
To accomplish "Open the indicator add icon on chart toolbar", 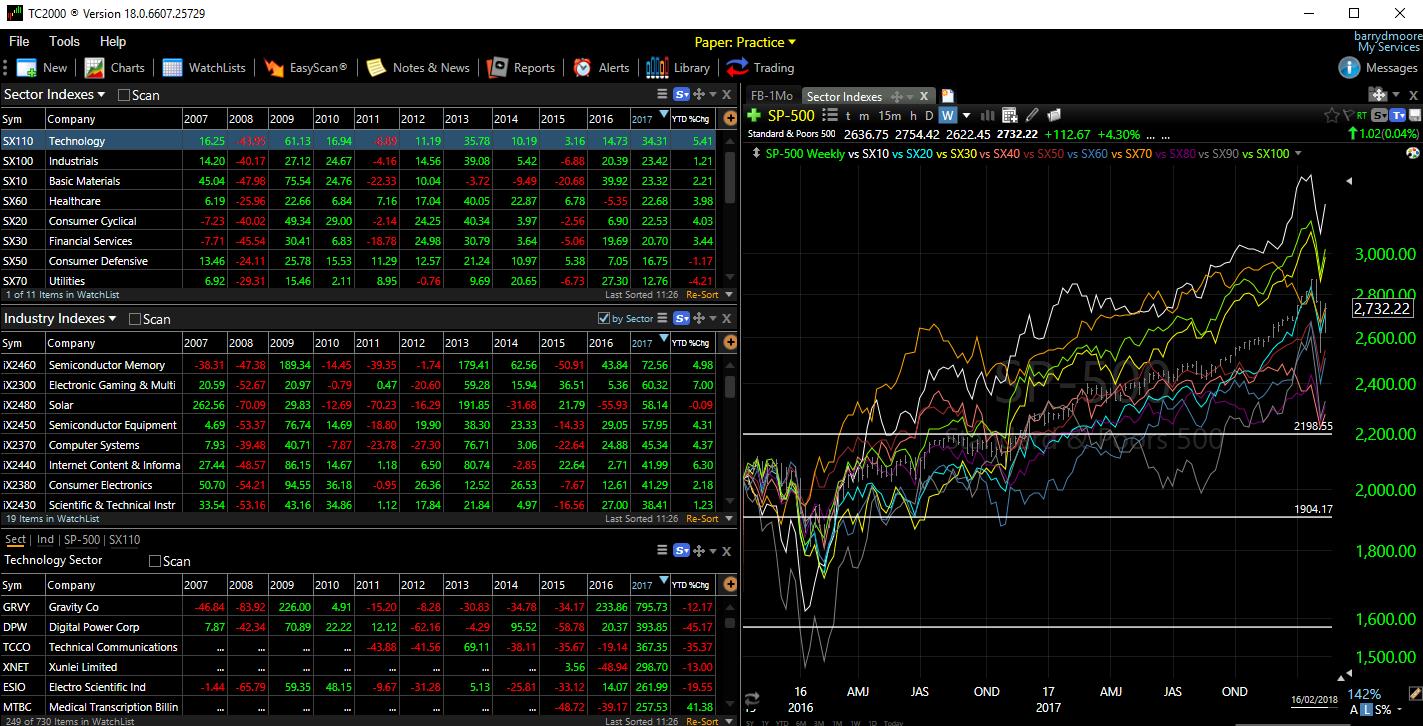I will tap(1010, 116).
